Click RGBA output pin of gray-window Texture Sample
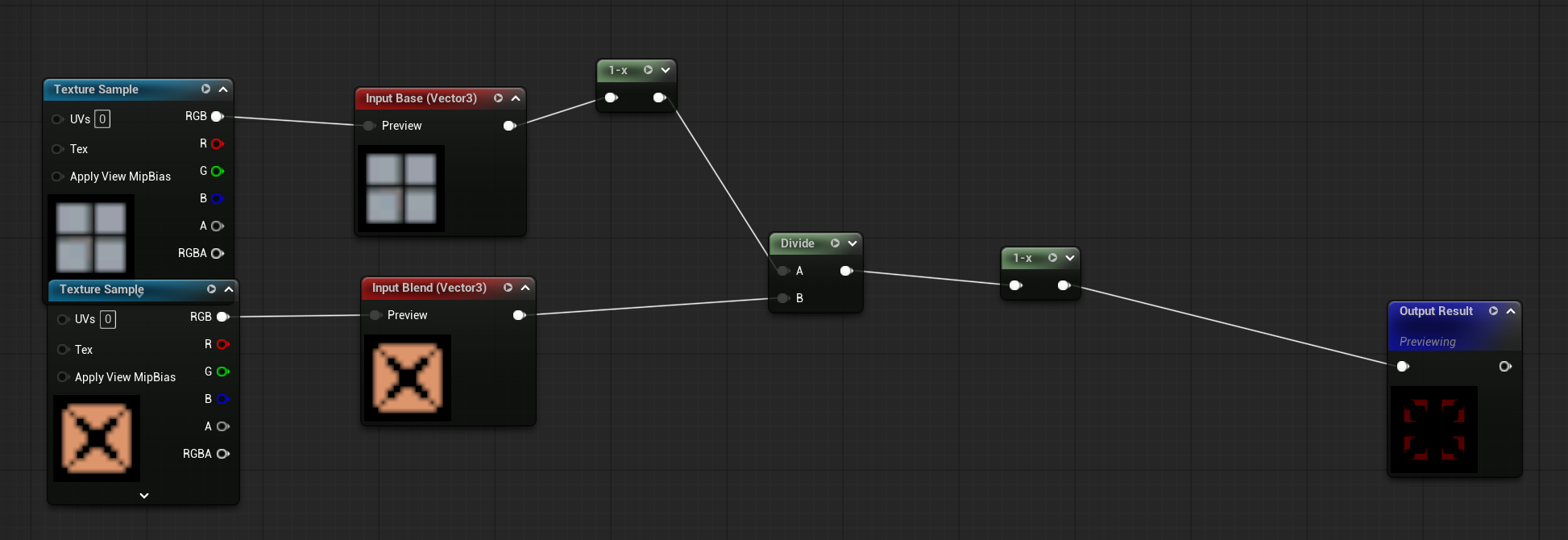 tap(217, 254)
